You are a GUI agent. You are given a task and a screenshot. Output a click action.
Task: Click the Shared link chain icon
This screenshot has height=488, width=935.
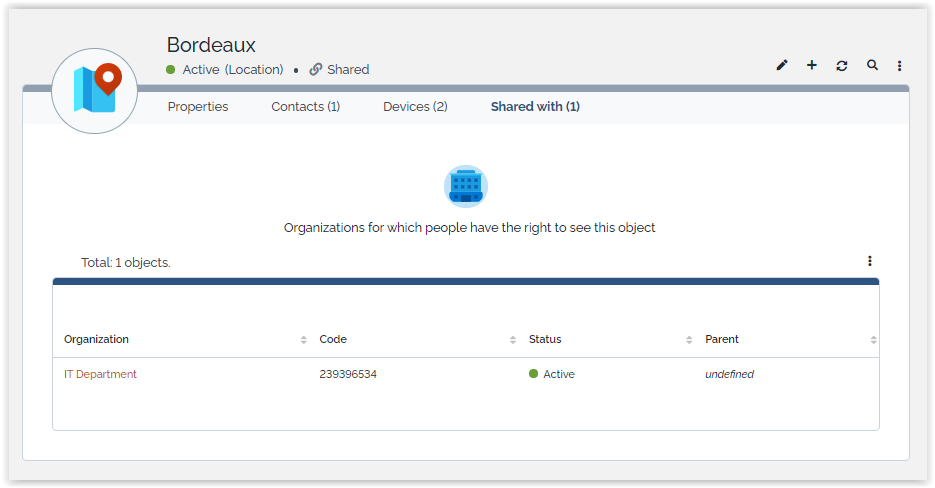tap(316, 70)
